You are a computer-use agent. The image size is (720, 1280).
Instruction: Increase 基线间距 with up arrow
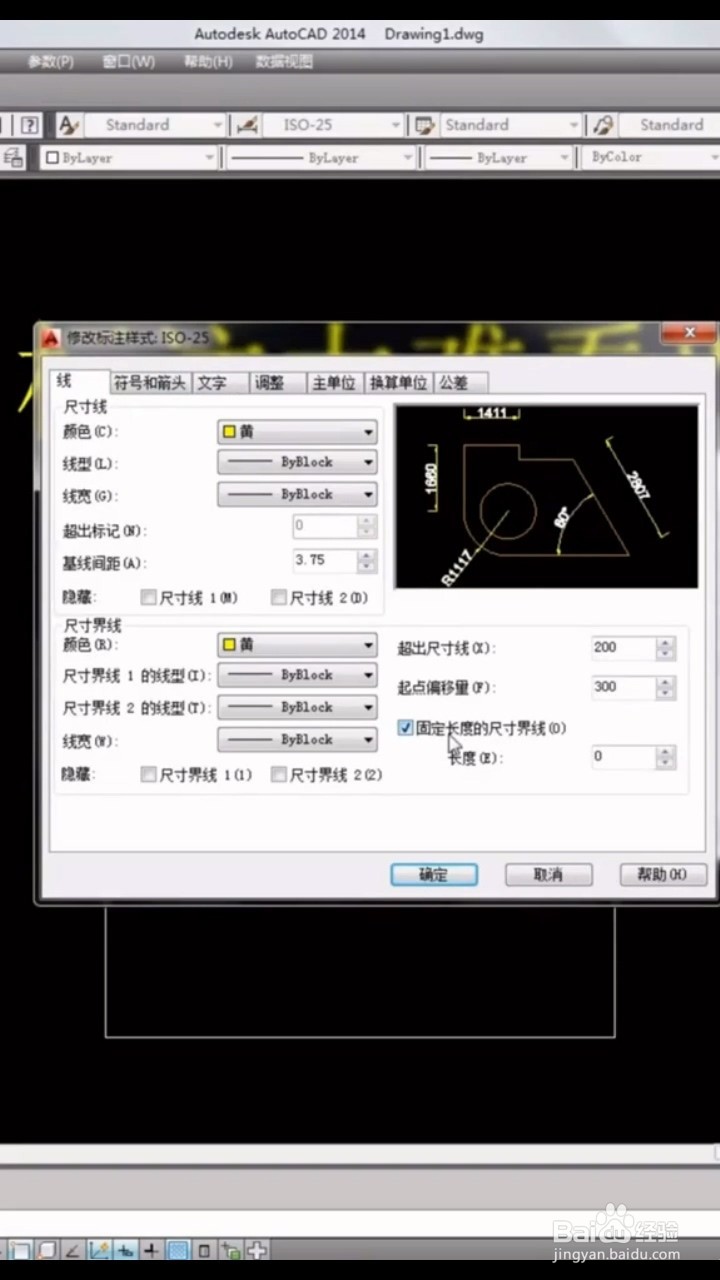367,554
